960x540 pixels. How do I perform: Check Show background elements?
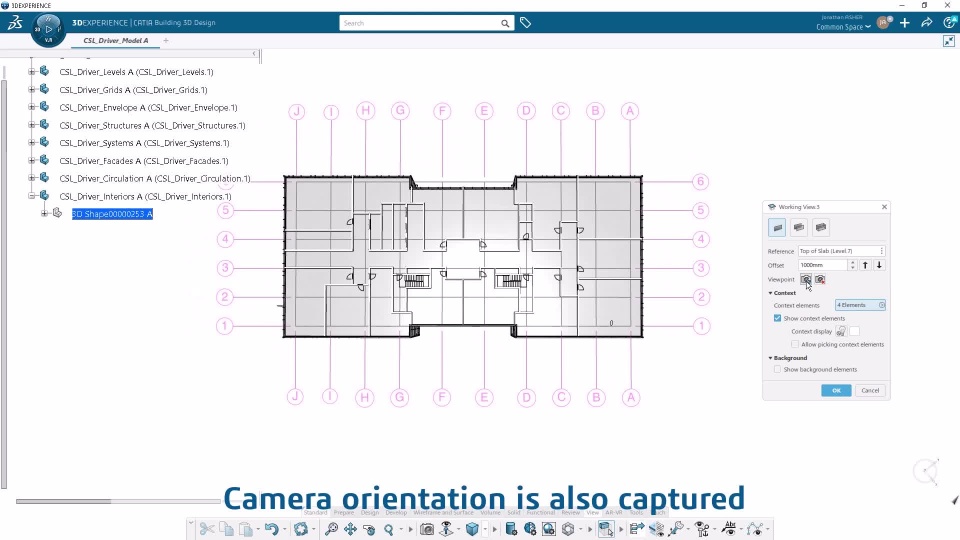click(777, 370)
